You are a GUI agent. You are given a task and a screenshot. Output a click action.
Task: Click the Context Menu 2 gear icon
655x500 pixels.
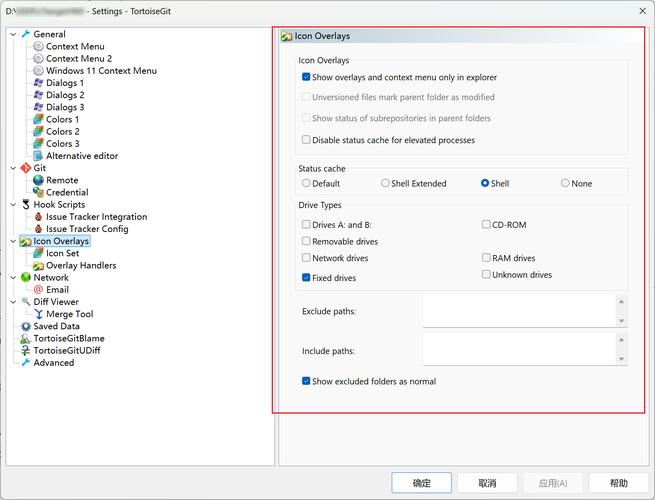click(38, 58)
